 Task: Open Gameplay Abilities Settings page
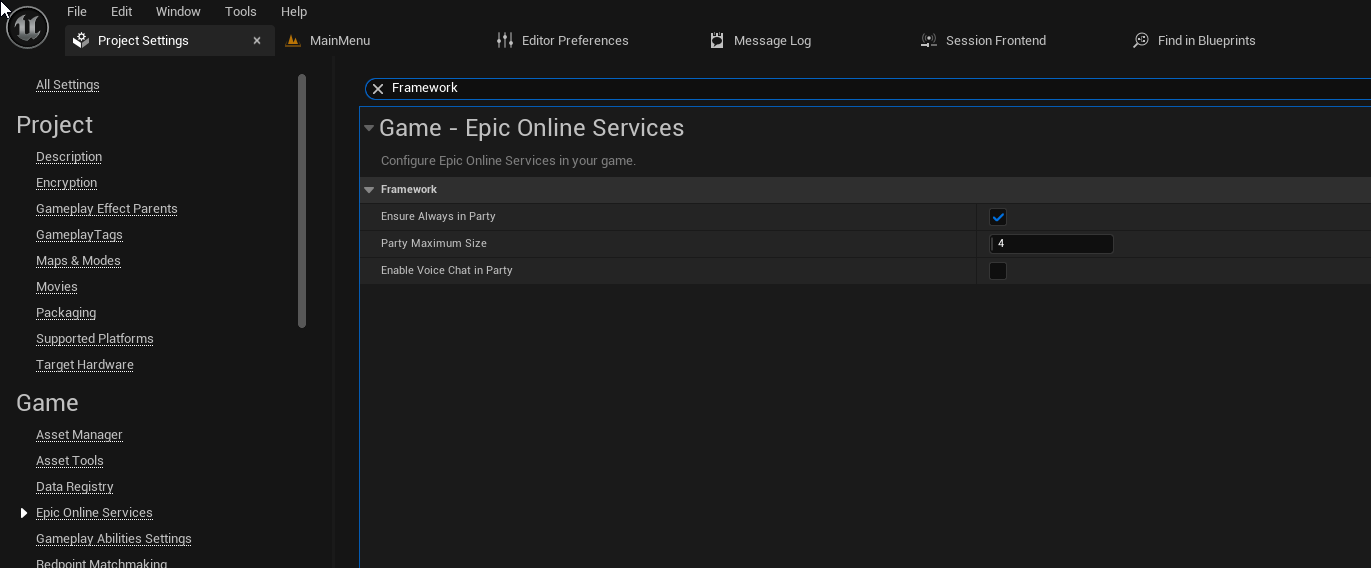pos(114,539)
